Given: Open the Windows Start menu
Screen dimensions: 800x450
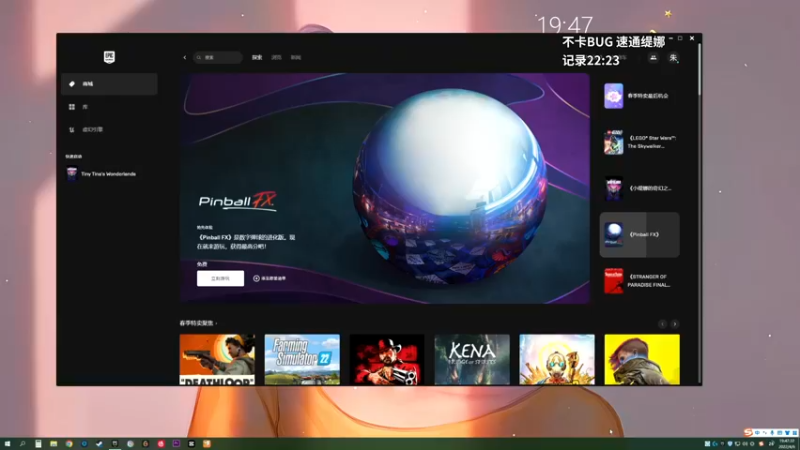Looking at the screenshot, I should tap(7, 444).
